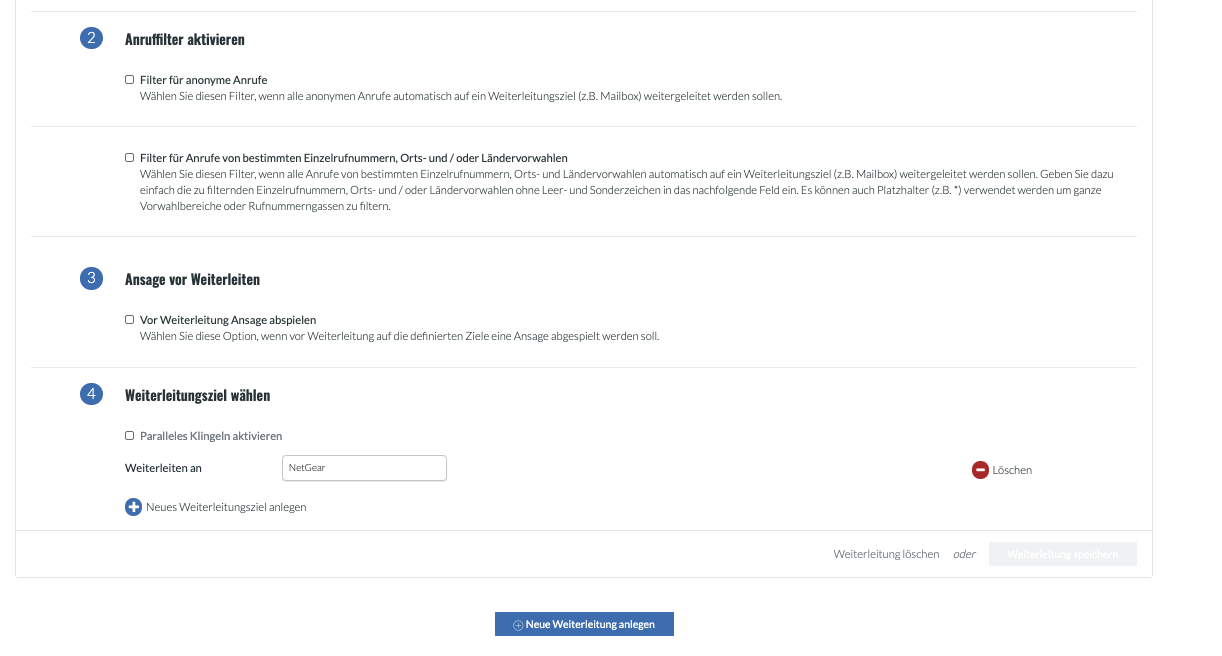
Task: Click the Weiterleitung löschen link
Action: (x=886, y=554)
